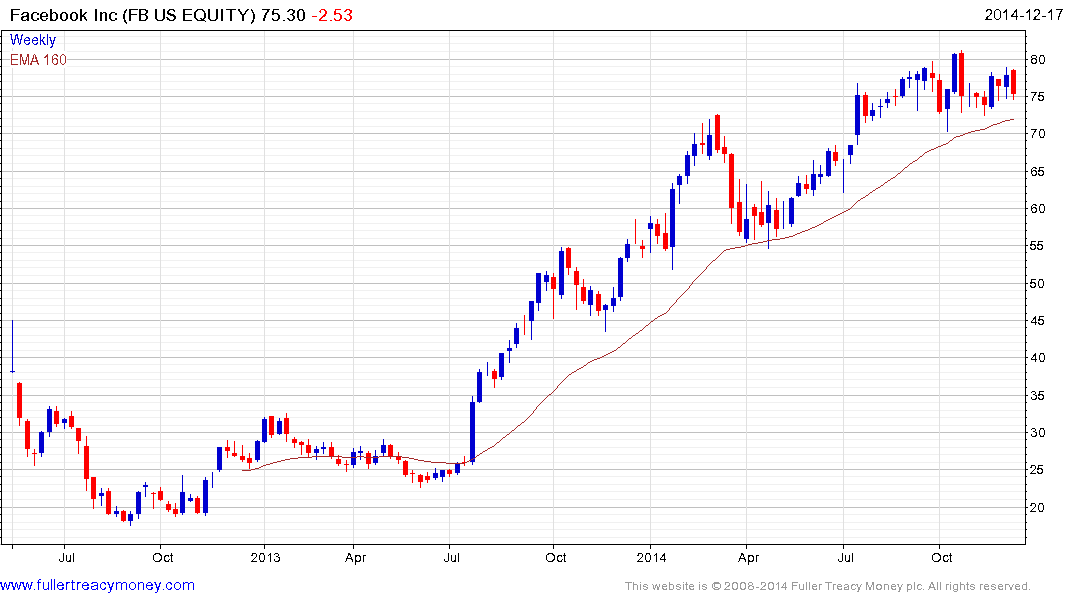Screen dimensions: 1075x600
Task: Select the 40 price axis label
Action: coord(1038,357)
